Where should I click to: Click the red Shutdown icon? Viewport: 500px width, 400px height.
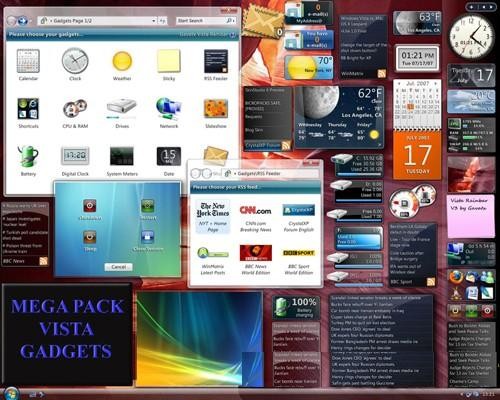[x=90, y=206]
